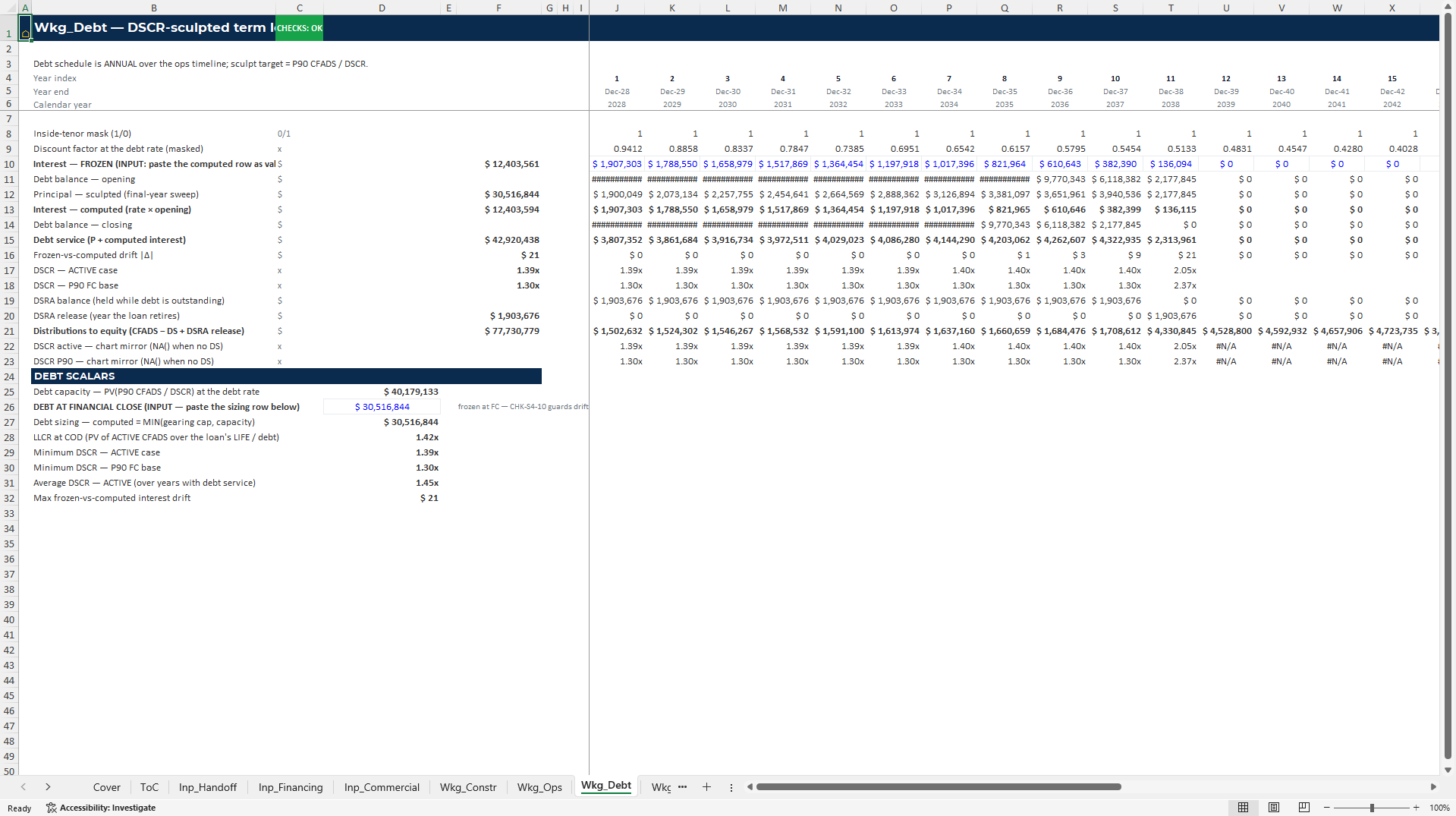Select the Debt at Financial Close input $30,516,844
This screenshot has width=1456, height=816.
(382, 407)
